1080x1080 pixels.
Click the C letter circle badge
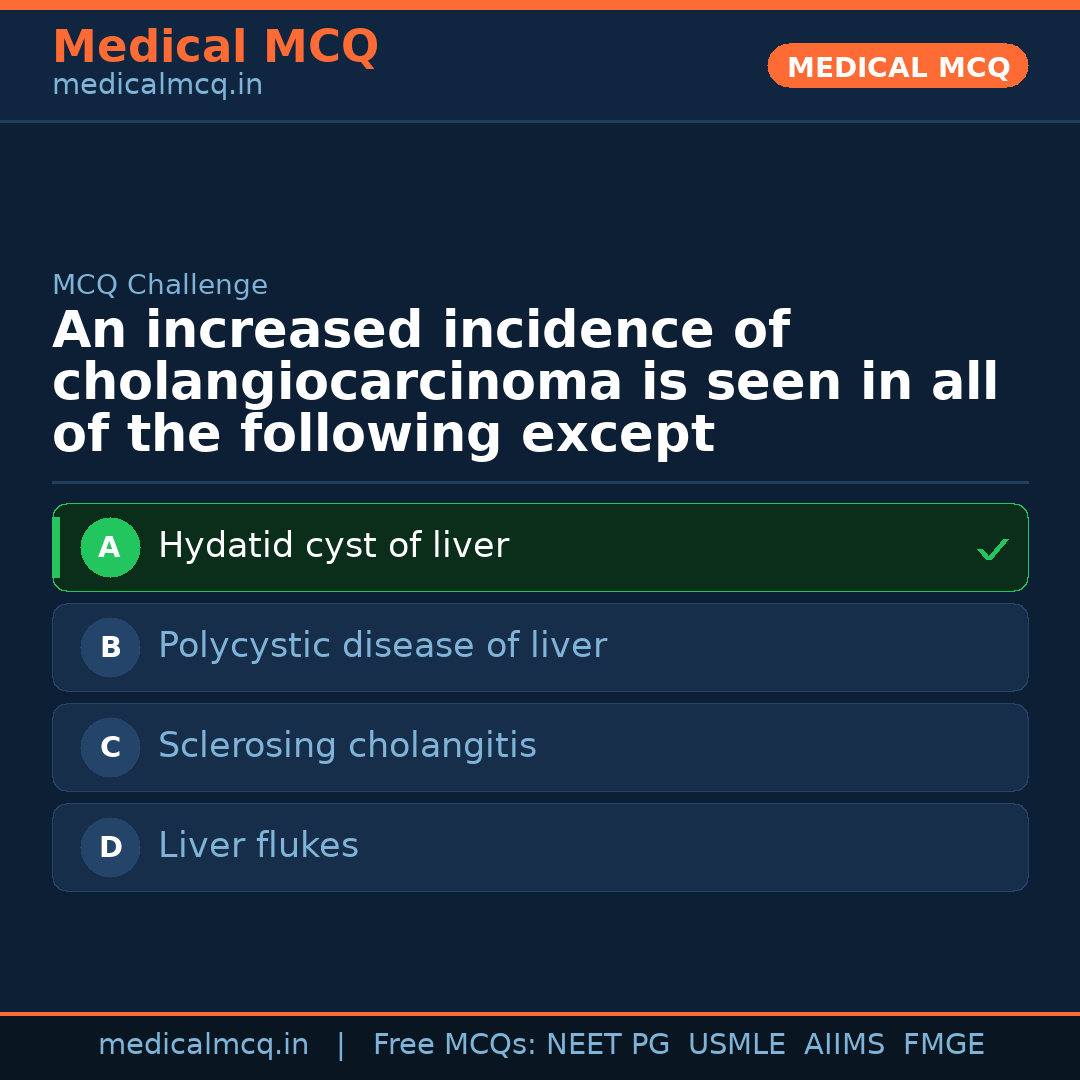coord(110,748)
